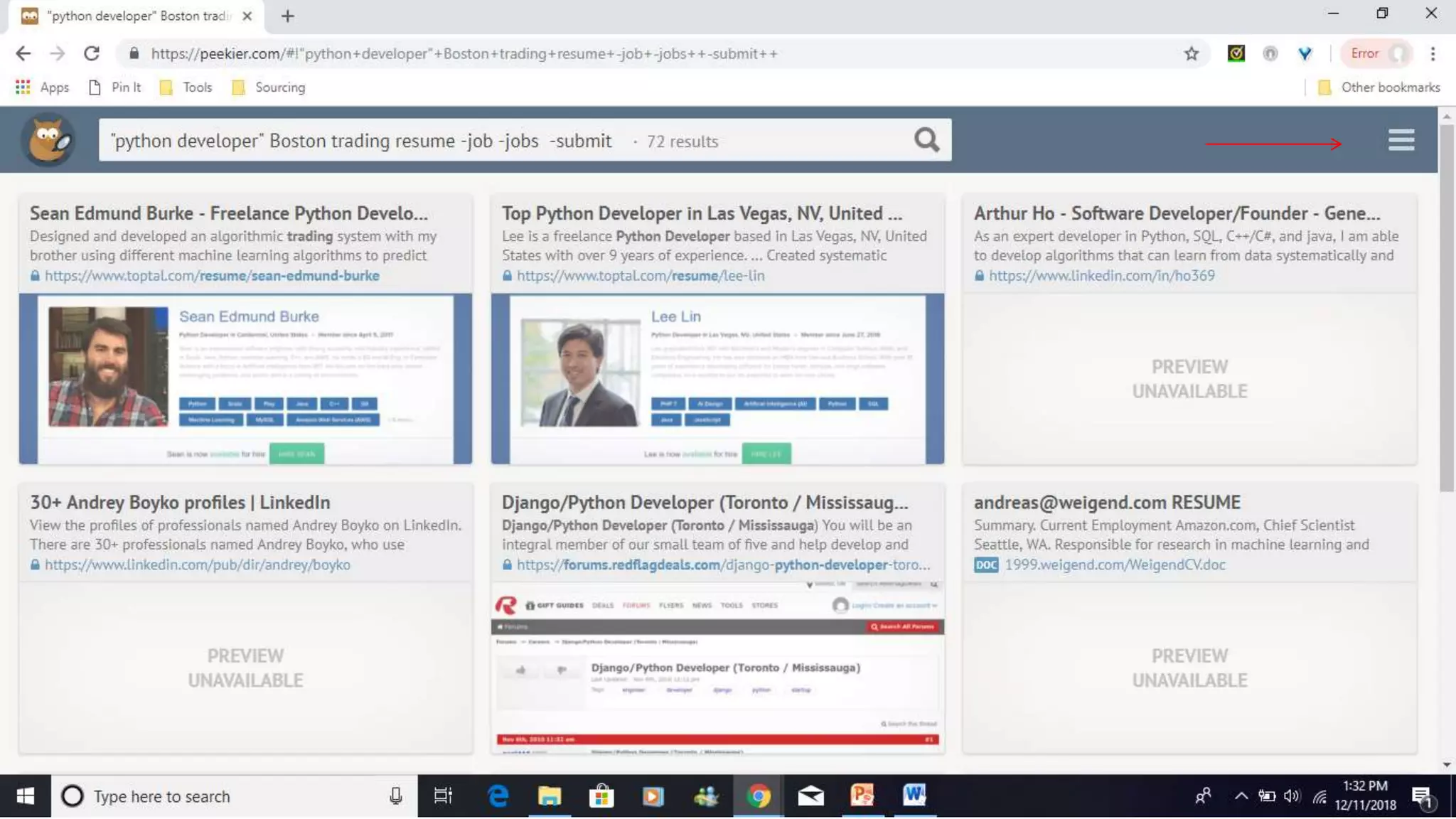Image resolution: width=1456 pixels, height=819 pixels.
Task: Show hidden system tray icons
Action: (x=1241, y=796)
